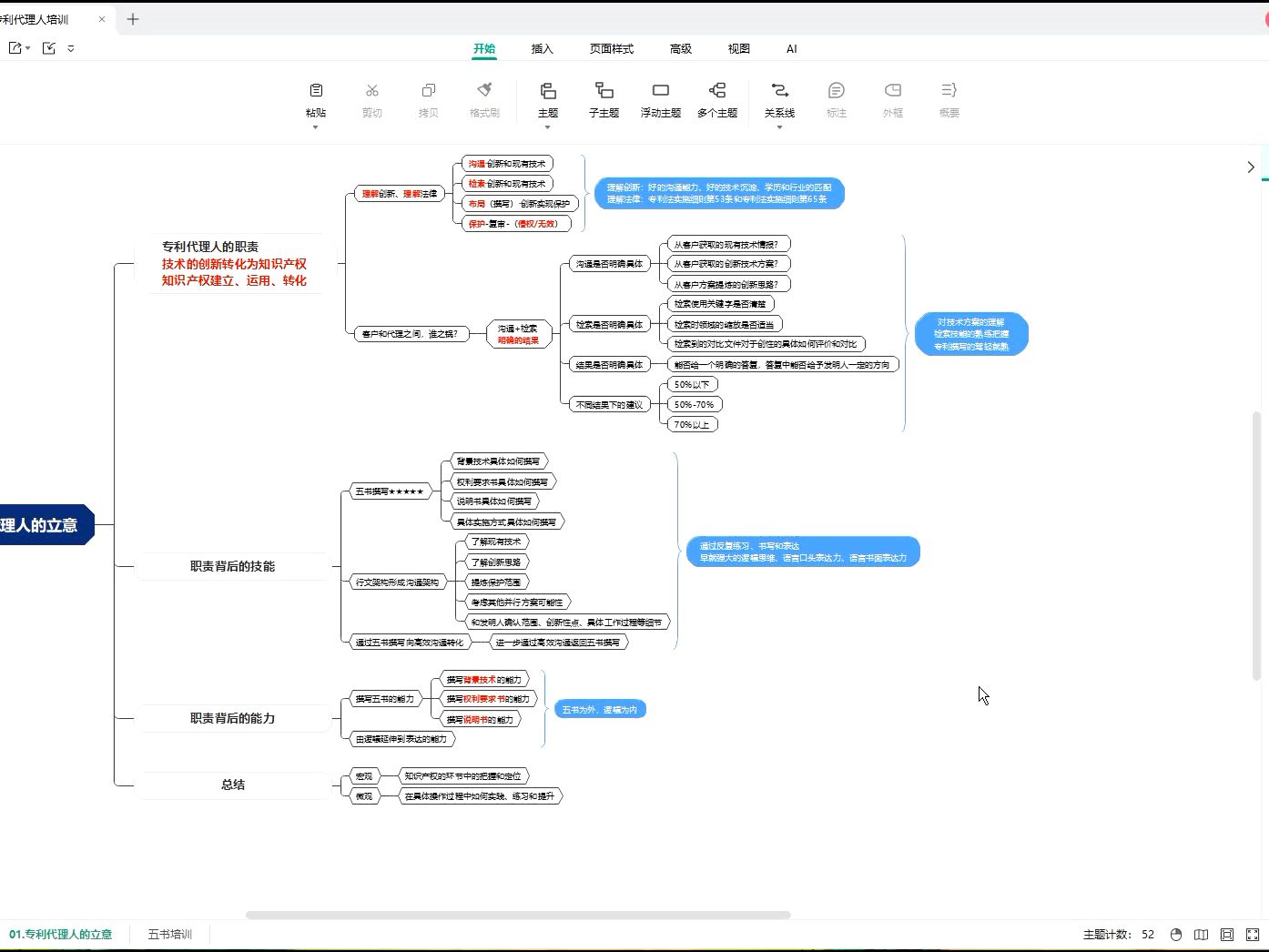Select the blue callout 五书为外, 逻辑为内
The image size is (1269, 952).
point(600,710)
